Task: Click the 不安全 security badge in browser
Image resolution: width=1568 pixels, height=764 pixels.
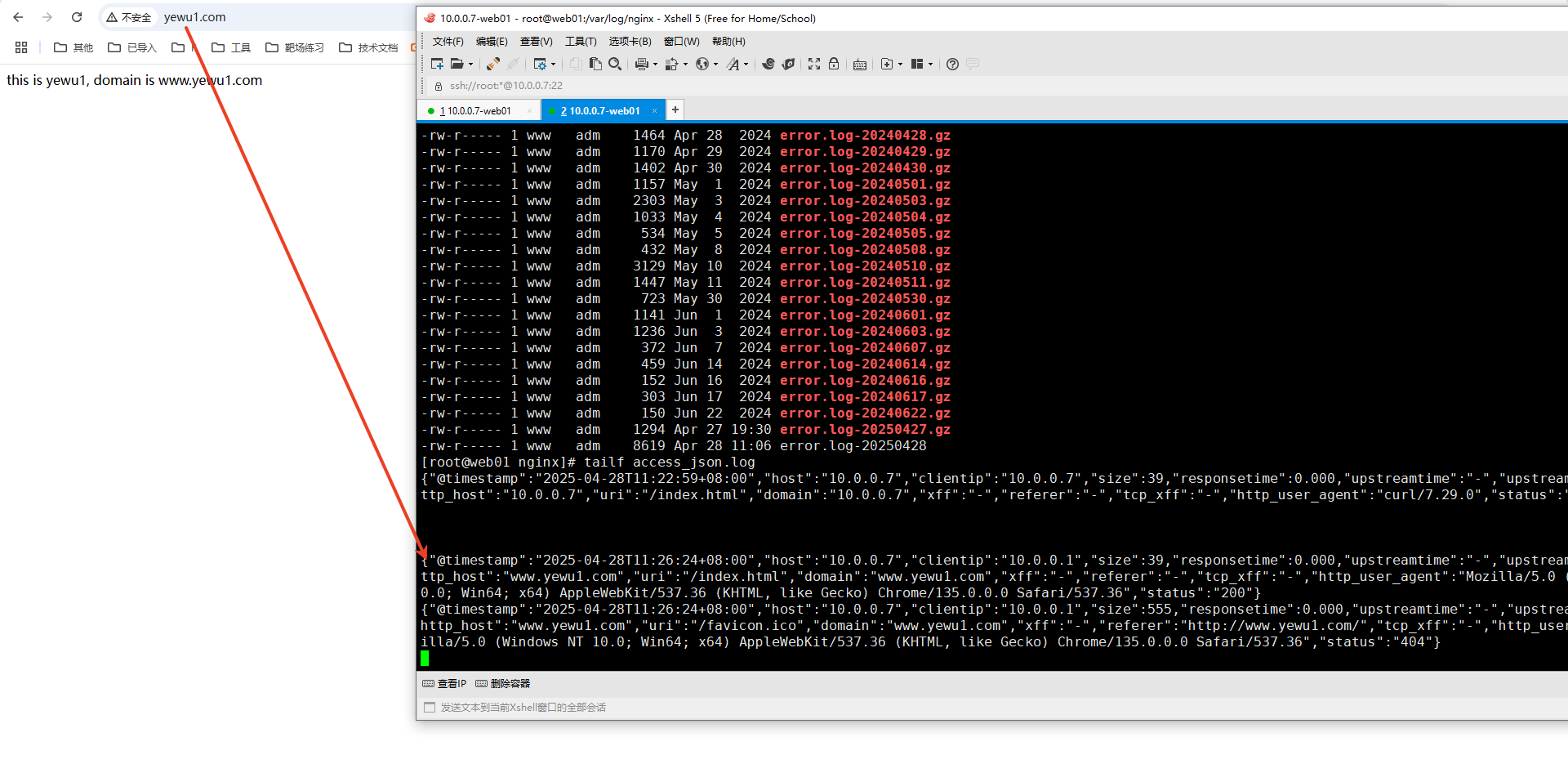Action: (x=128, y=16)
